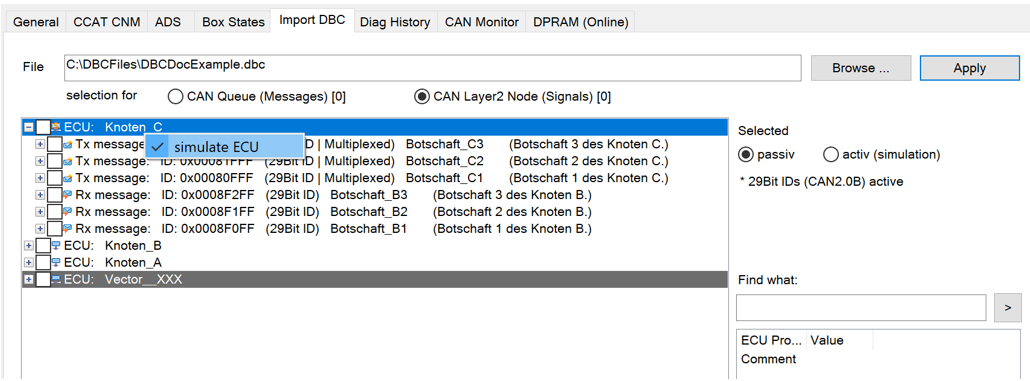The width and height of the screenshot is (1030, 381).
Task: Check the Botschaft_B3 Rx message checkbox
Action: 55,195
